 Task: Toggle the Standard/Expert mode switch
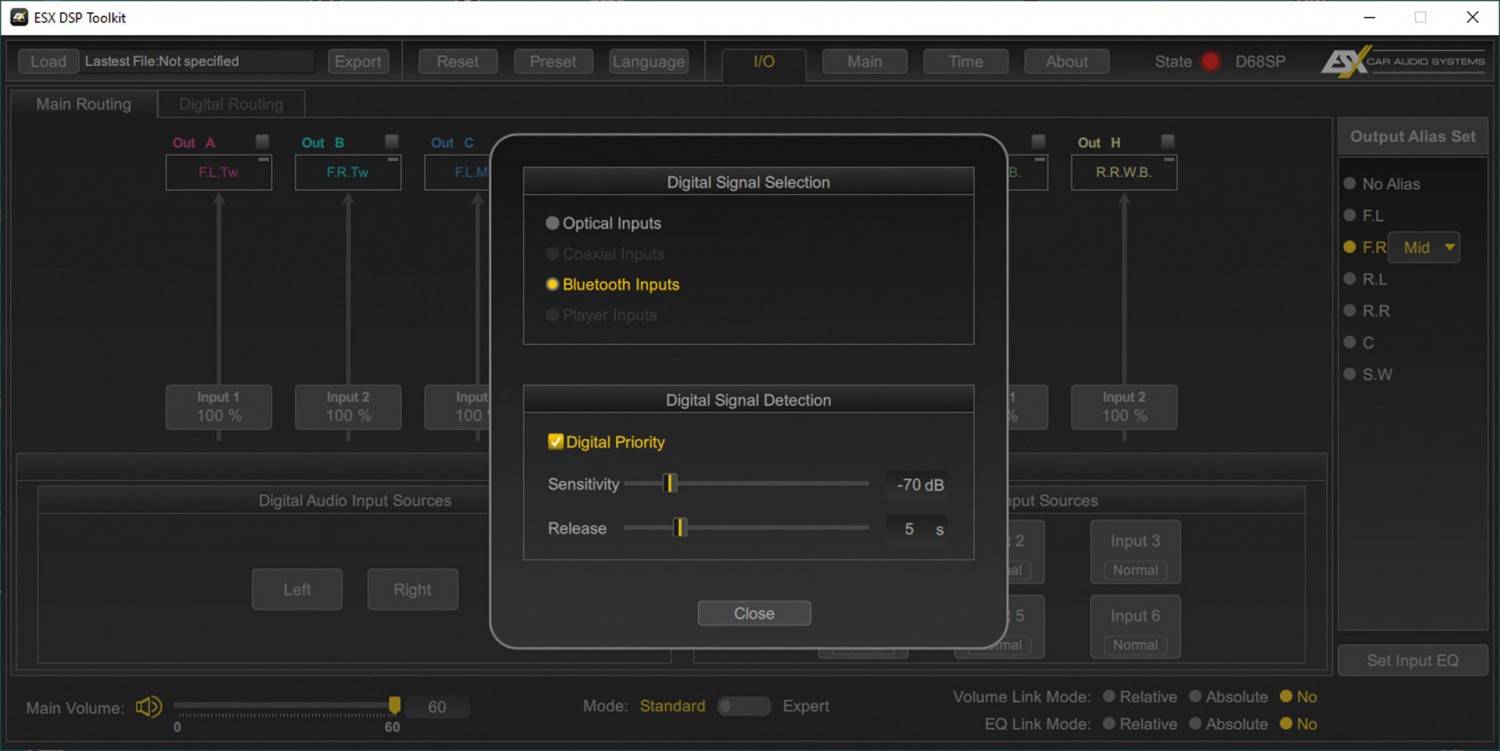744,706
